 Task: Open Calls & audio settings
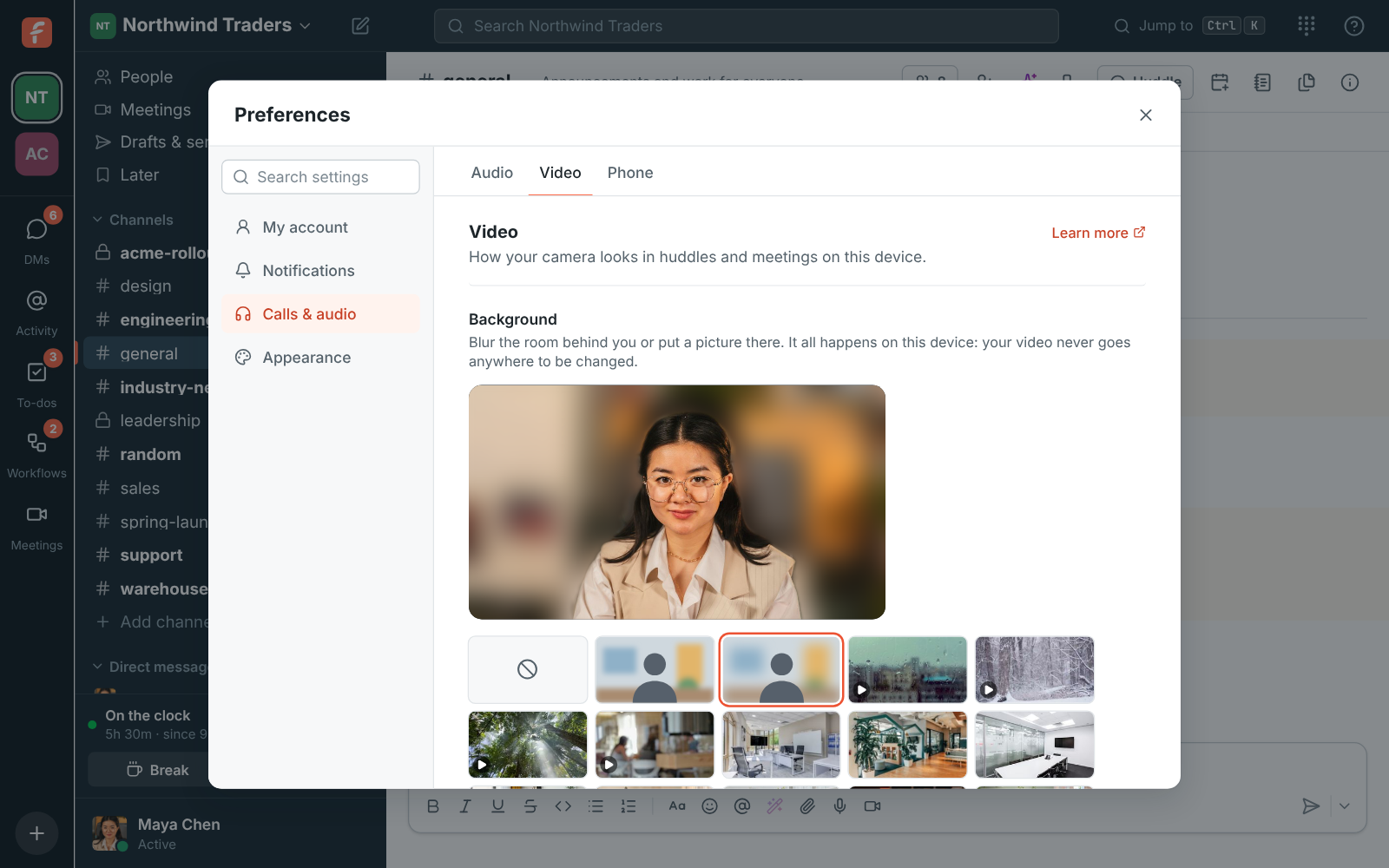(320, 314)
